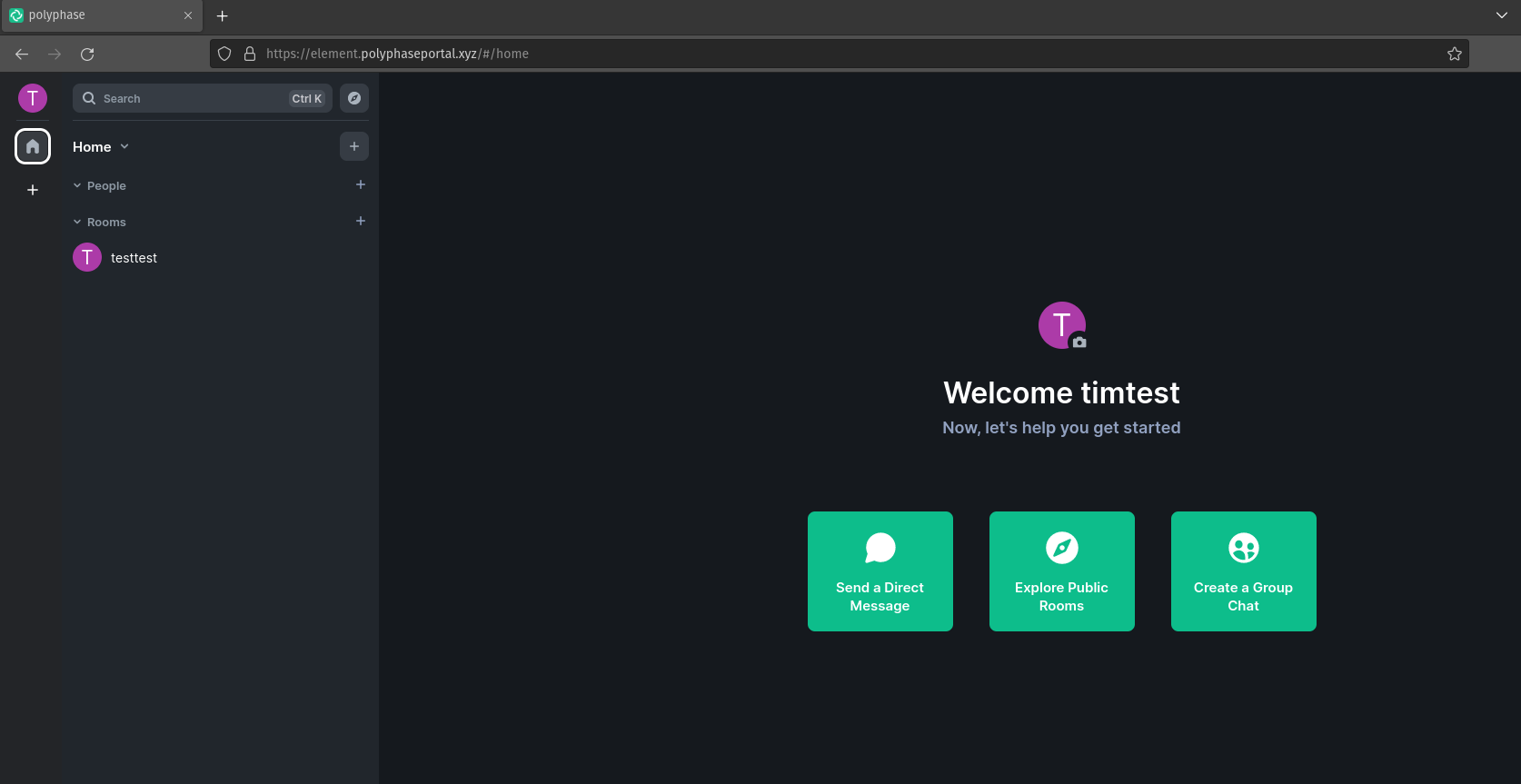Image resolution: width=1521 pixels, height=784 pixels.
Task: Change profile picture on welcome avatar
Action: click(1062, 325)
